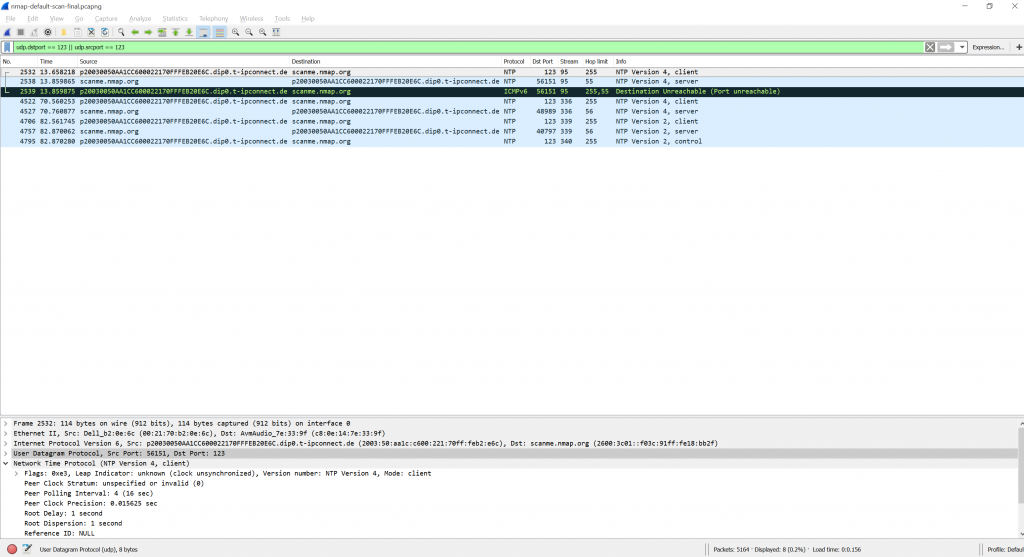Viewport: 1024px width, 557px height.
Task: Select the Root Delay field
Action: pos(63,513)
